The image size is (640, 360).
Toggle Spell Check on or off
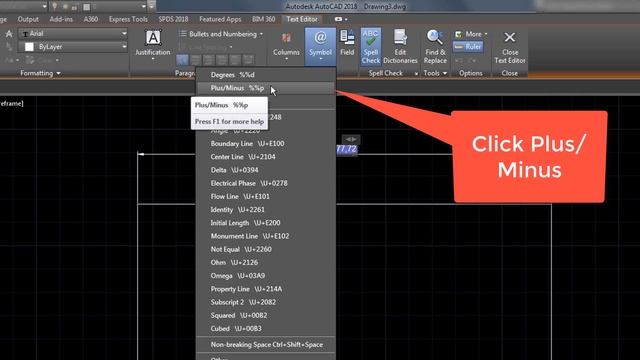click(371, 46)
